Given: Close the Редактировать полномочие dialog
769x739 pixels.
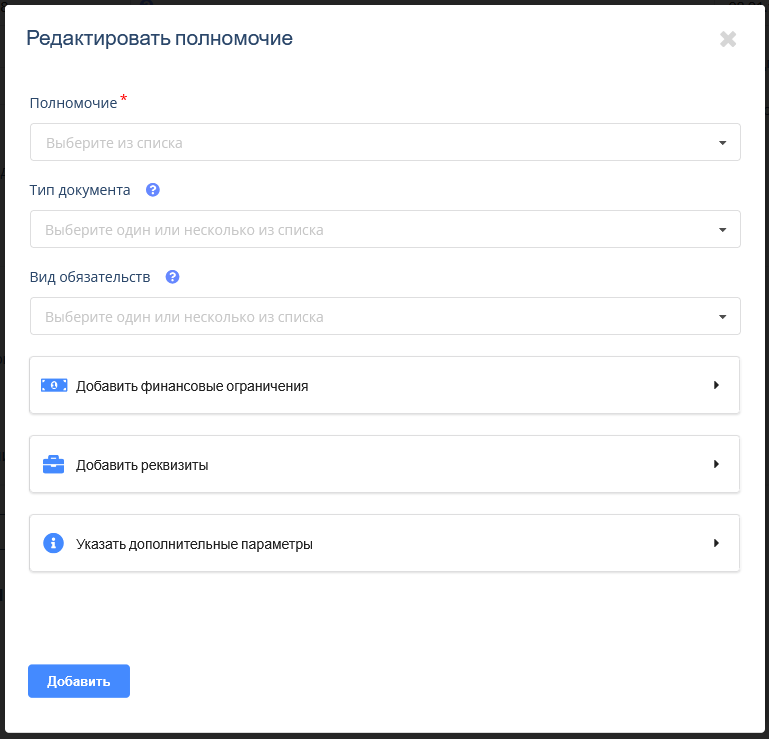Looking at the screenshot, I should point(728,39).
